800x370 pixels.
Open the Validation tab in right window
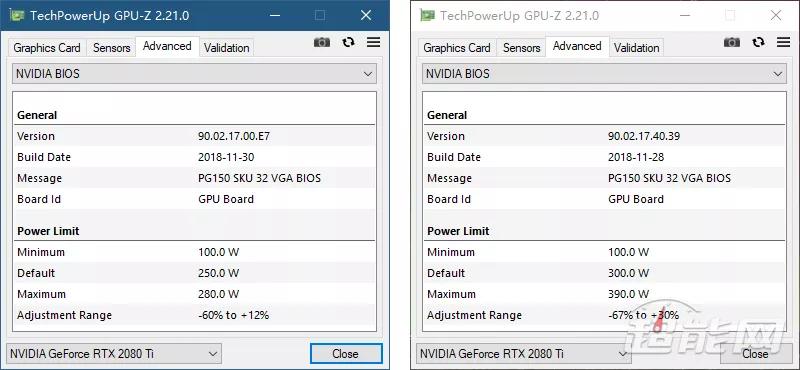pyautogui.click(x=637, y=48)
